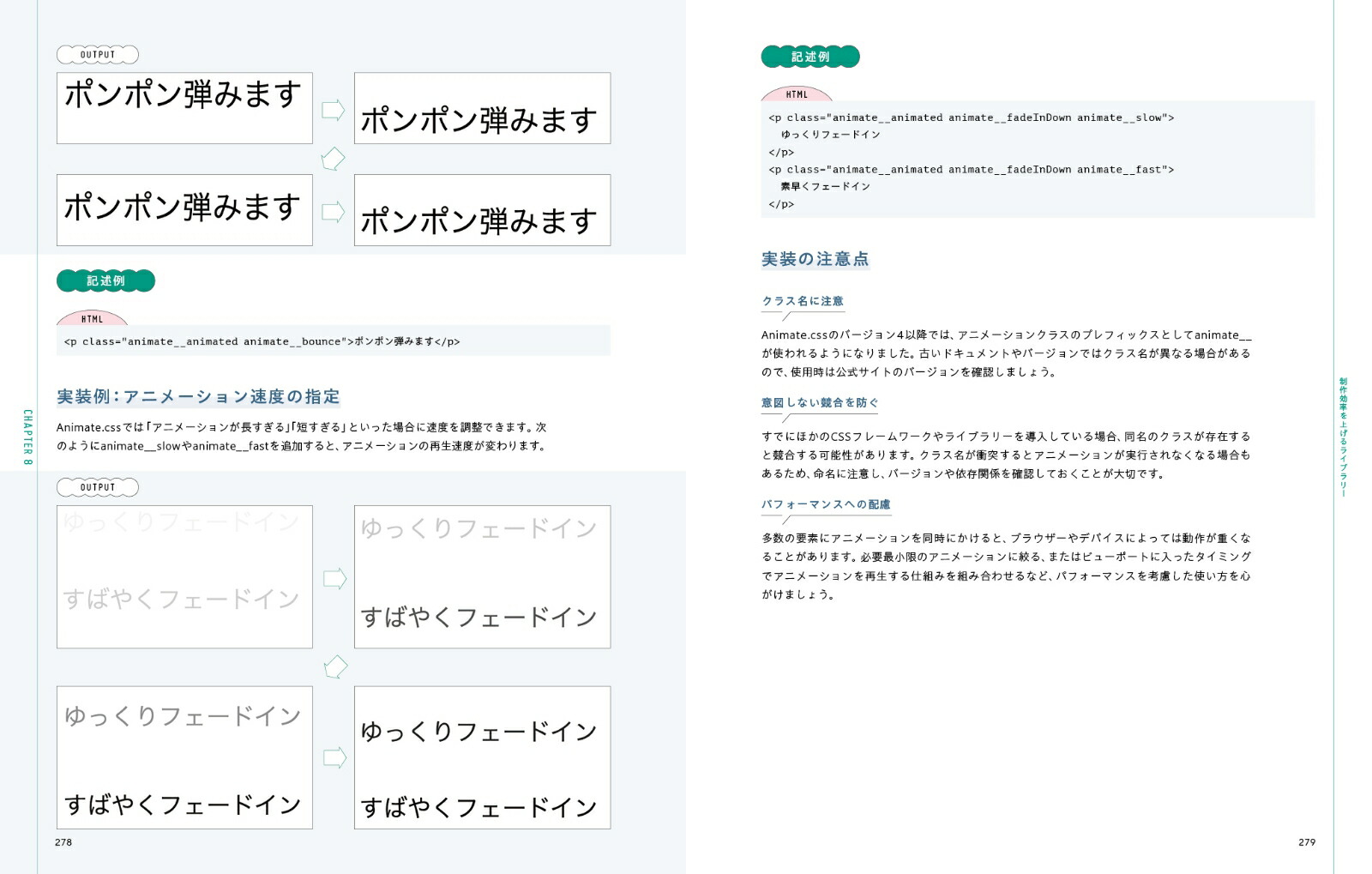Click the OUTPUT badge above the bounce example
The image size is (1372, 874).
click(97, 54)
